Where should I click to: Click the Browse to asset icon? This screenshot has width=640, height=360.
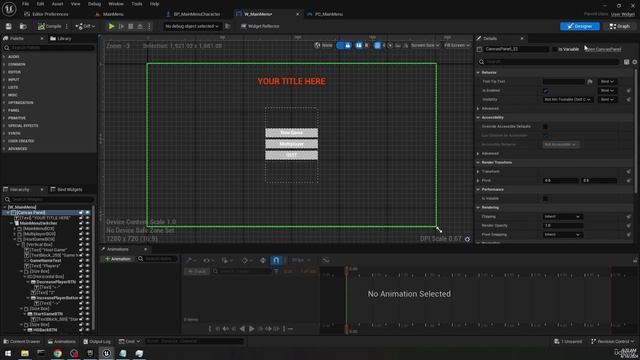tap(23, 26)
